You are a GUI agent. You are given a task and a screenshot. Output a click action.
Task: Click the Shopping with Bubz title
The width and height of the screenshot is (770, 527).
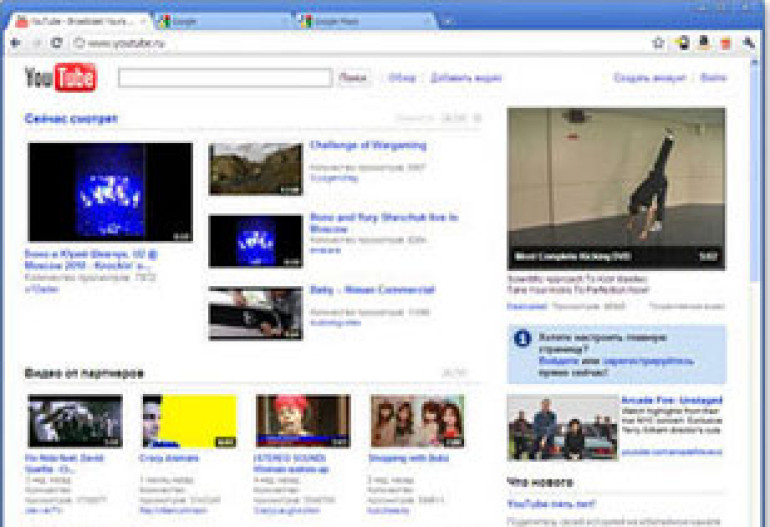[409, 458]
